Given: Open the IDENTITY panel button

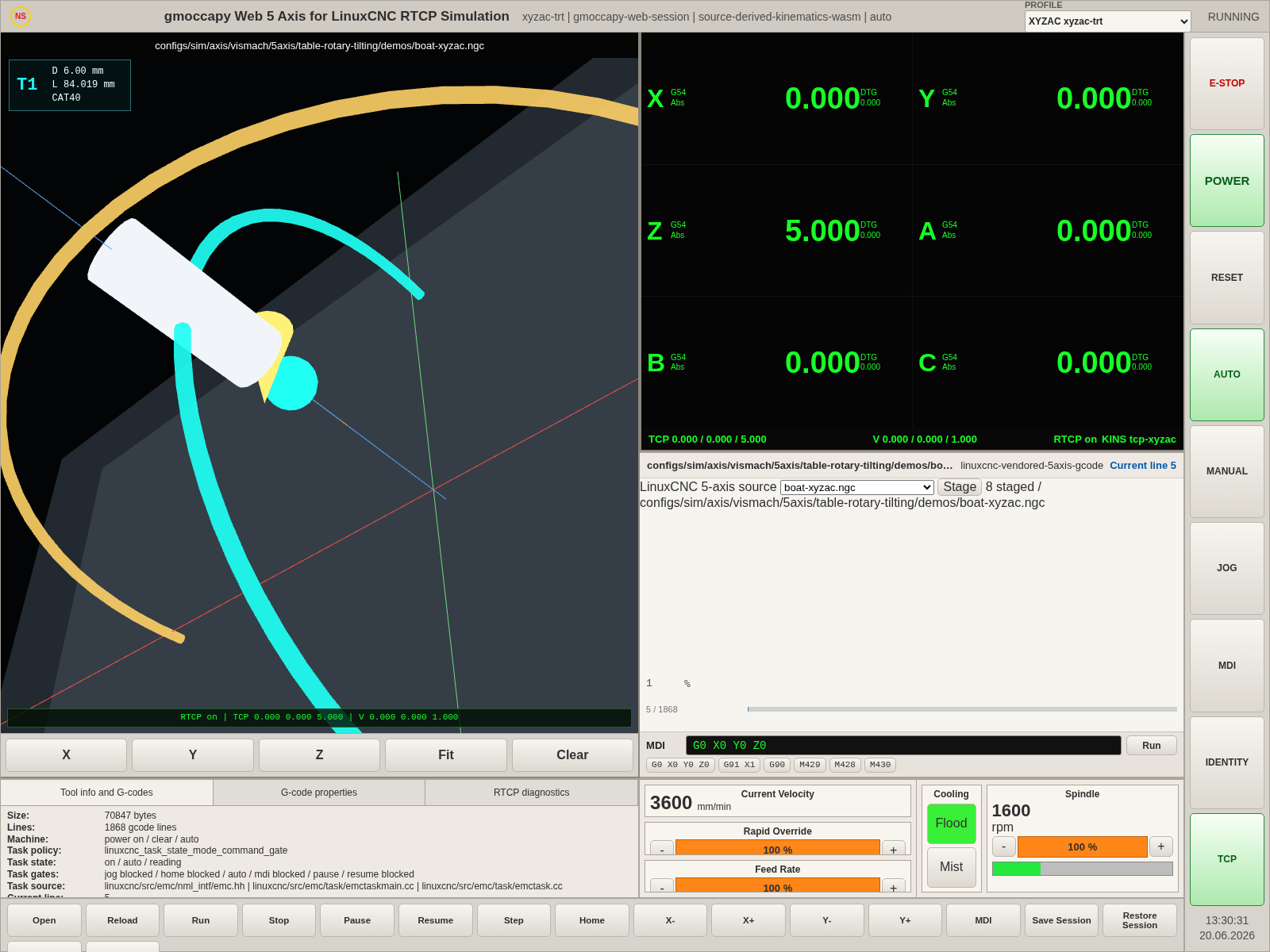Looking at the screenshot, I should [x=1226, y=762].
